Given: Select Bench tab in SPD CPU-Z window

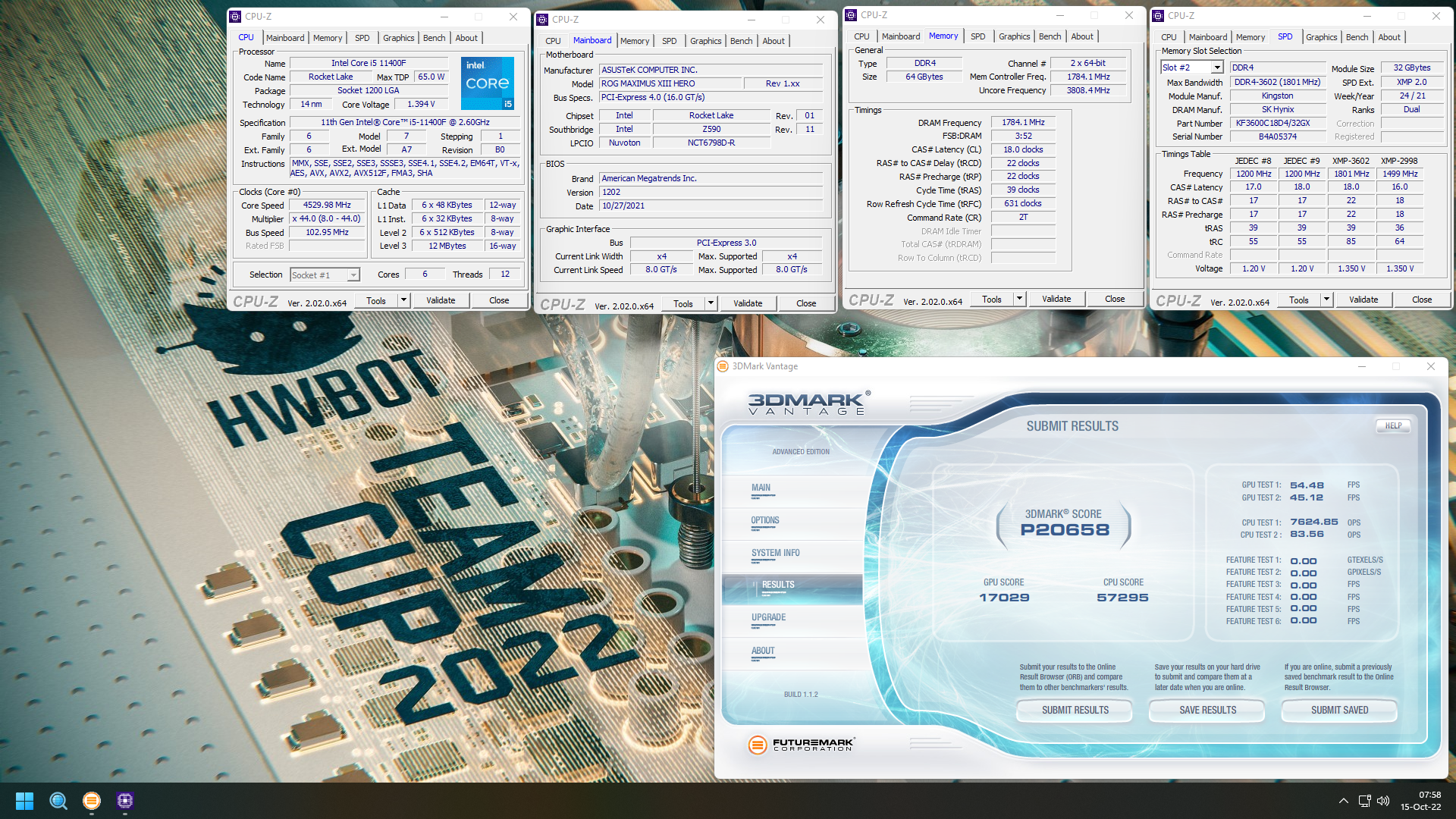Looking at the screenshot, I should (x=1357, y=37).
